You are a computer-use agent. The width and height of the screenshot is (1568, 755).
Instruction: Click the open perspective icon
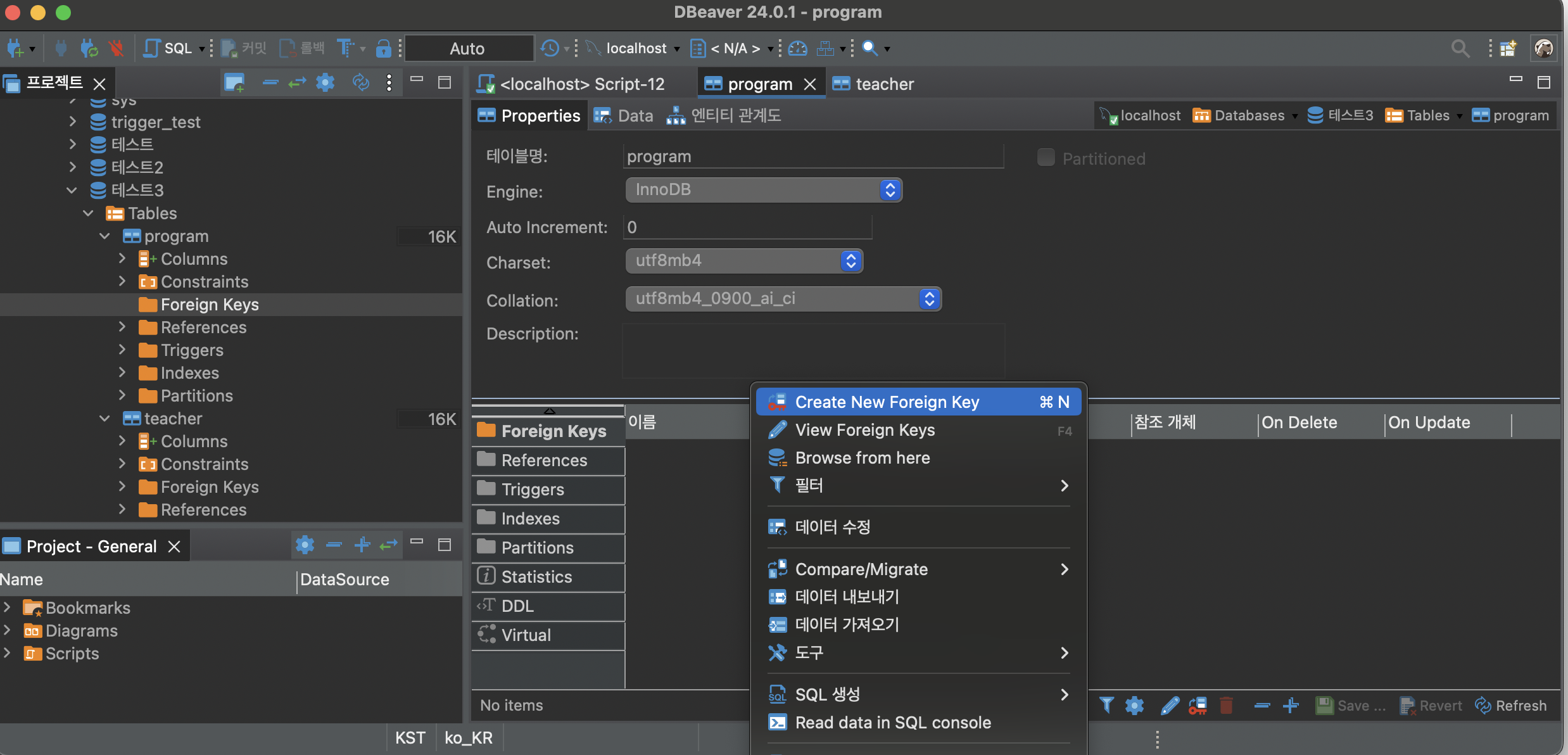tap(1508, 48)
